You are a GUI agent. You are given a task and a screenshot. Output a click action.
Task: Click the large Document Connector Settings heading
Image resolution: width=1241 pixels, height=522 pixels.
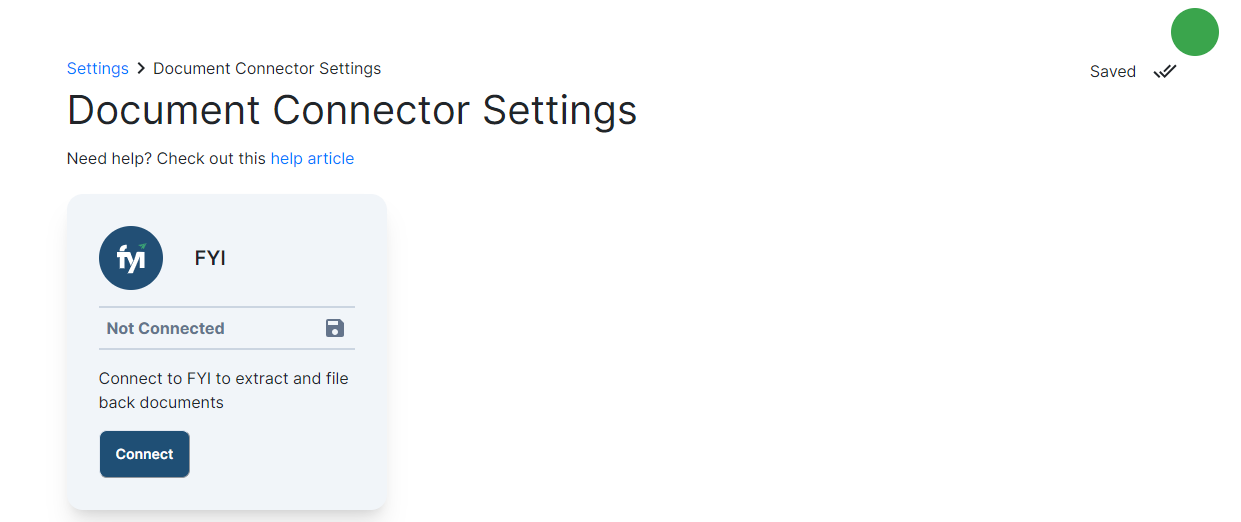pos(352,110)
